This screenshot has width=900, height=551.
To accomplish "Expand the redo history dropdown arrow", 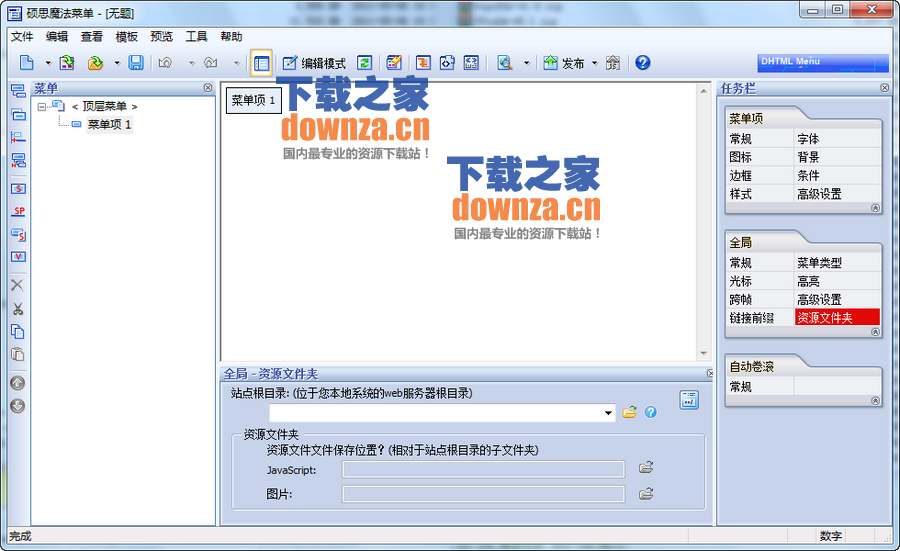I will pos(236,63).
